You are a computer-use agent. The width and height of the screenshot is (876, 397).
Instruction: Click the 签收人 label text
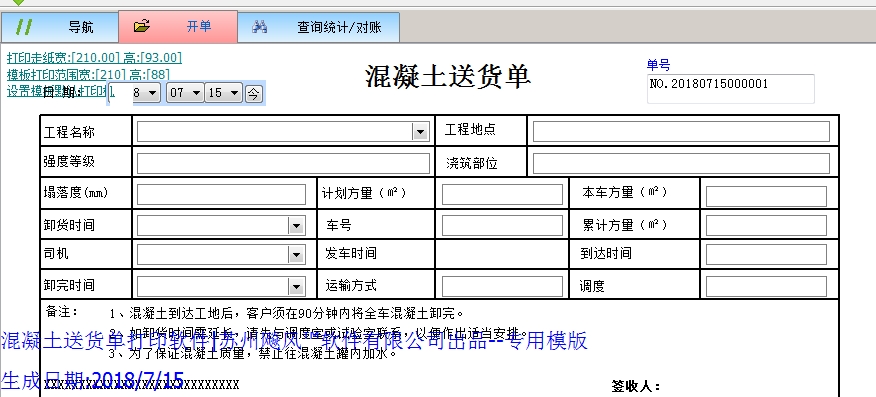click(x=636, y=386)
